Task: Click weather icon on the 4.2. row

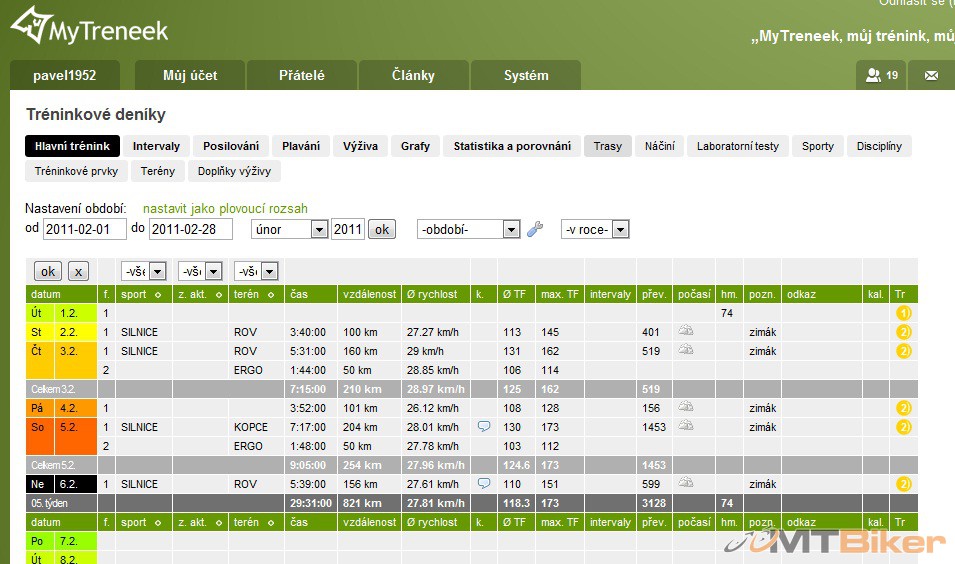Action: point(686,408)
